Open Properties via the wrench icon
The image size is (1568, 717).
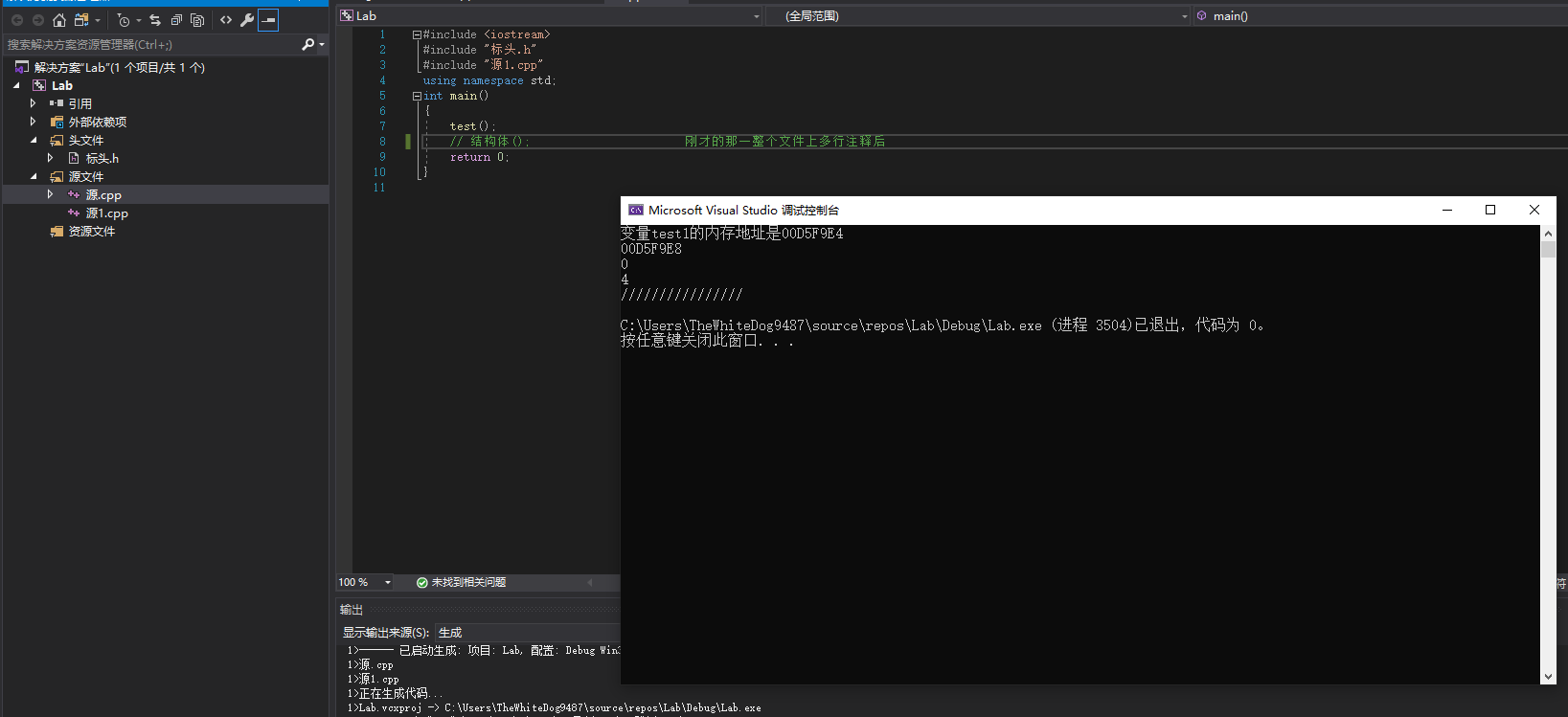pyautogui.click(x=247, y=20)
